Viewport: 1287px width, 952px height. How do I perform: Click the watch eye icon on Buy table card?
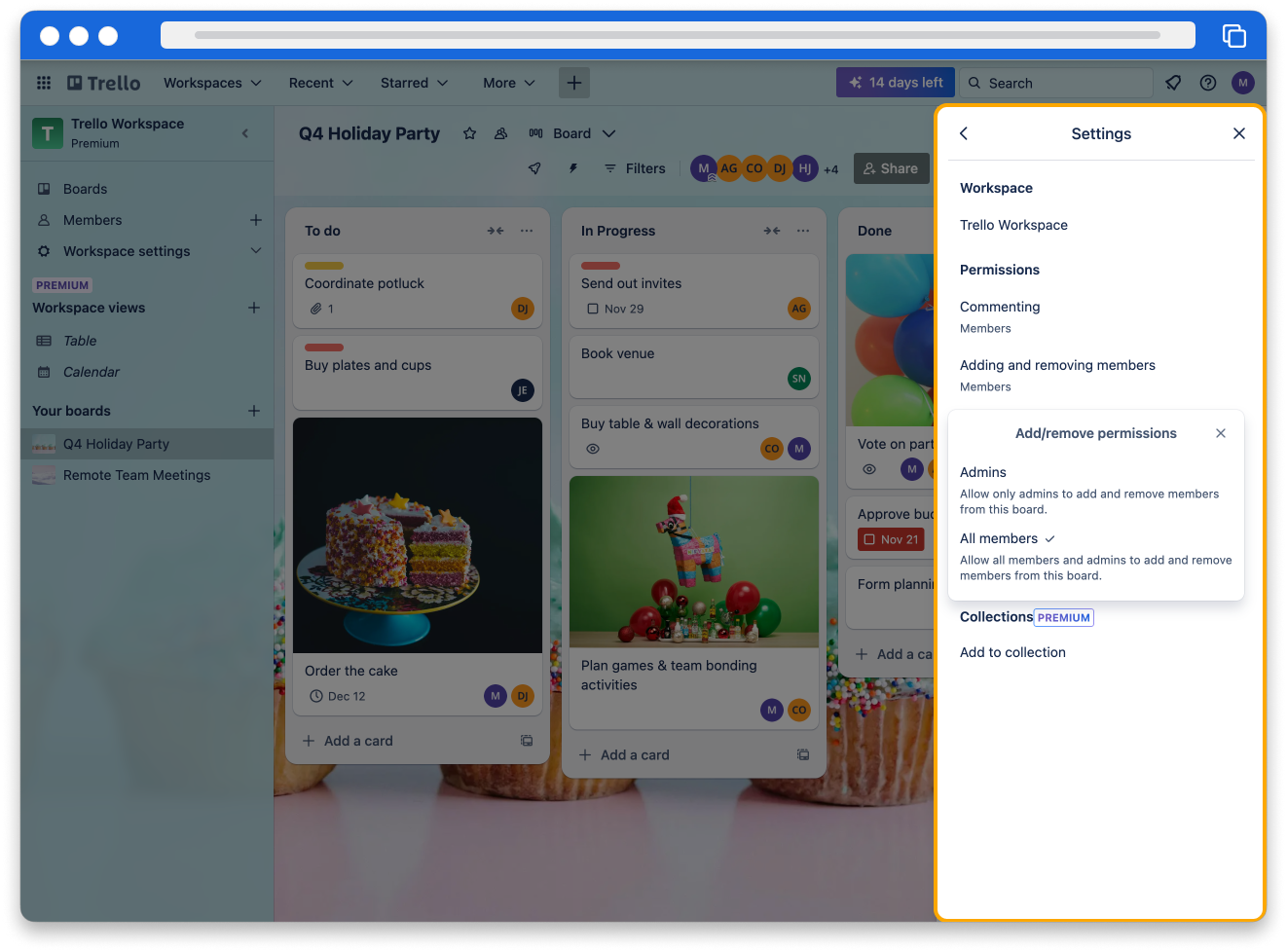click(x=593, y=449)
